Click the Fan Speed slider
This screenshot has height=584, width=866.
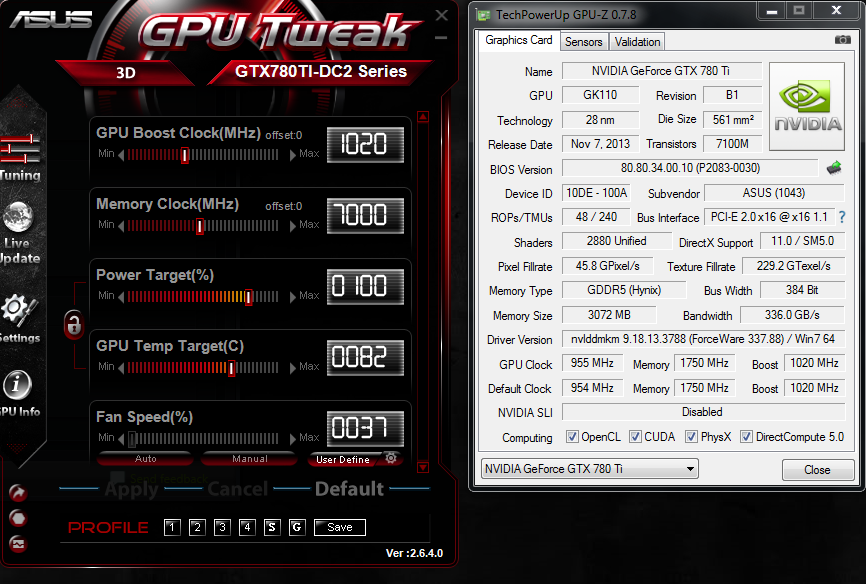[x=203, y=439]
